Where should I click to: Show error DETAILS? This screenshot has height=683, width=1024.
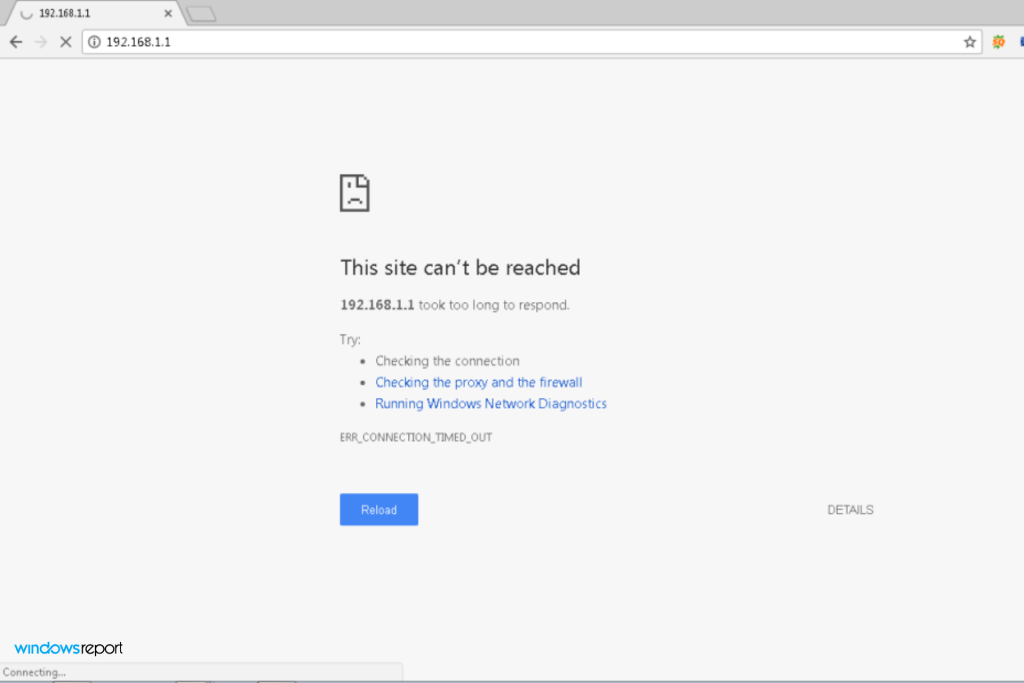[x=850, y=510]
